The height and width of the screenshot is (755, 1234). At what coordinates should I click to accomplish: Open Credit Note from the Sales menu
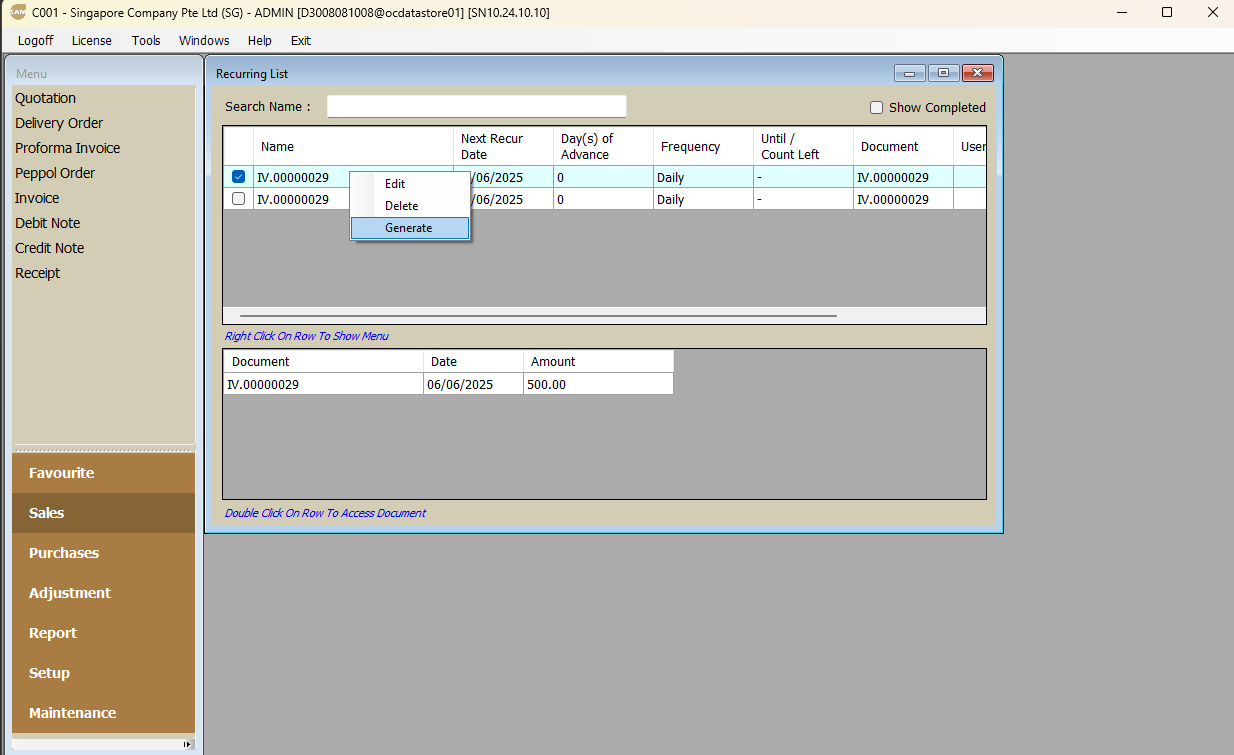tap(50, 248)
